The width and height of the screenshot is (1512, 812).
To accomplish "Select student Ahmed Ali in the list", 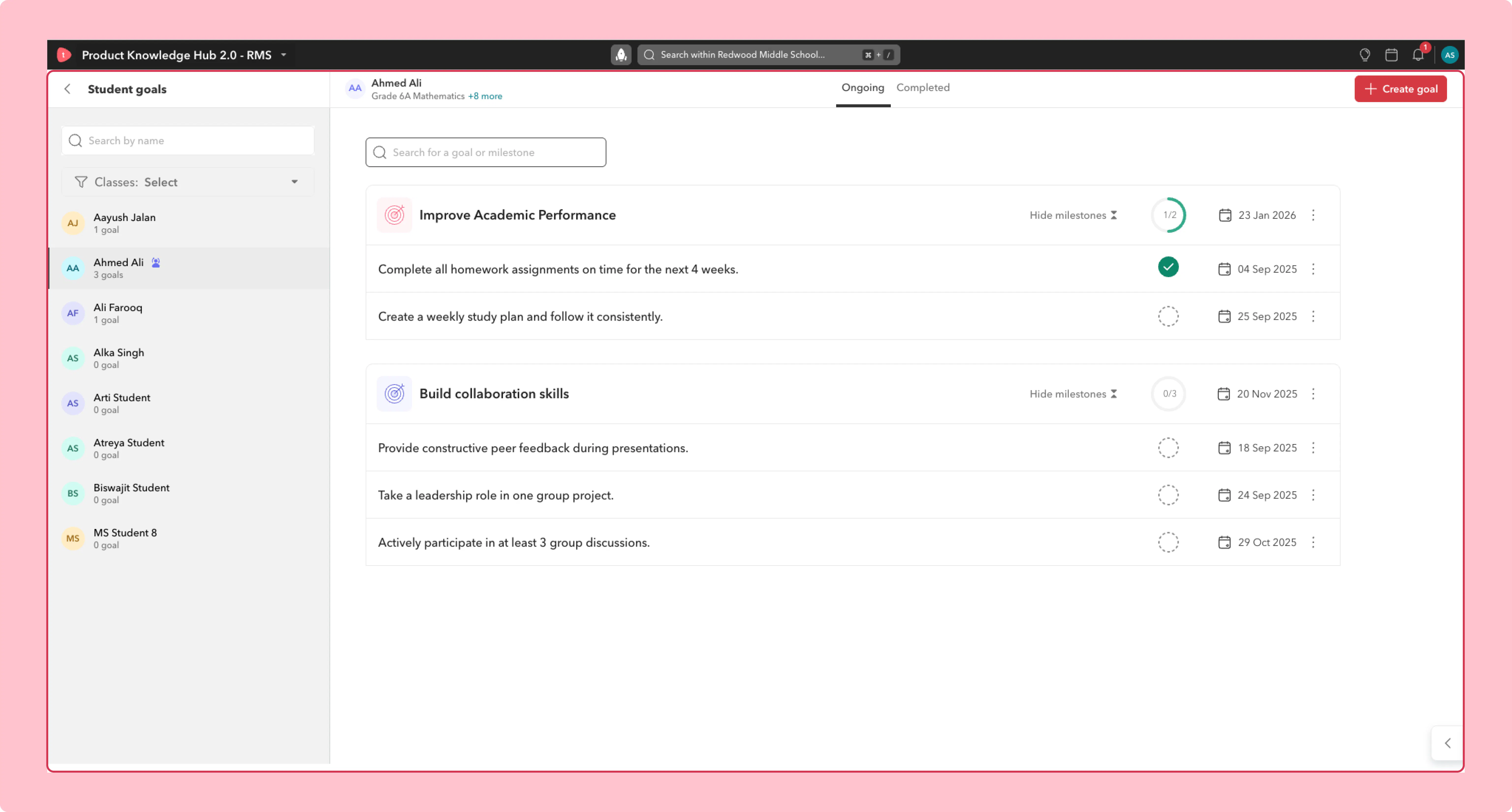I will point(189,268).
